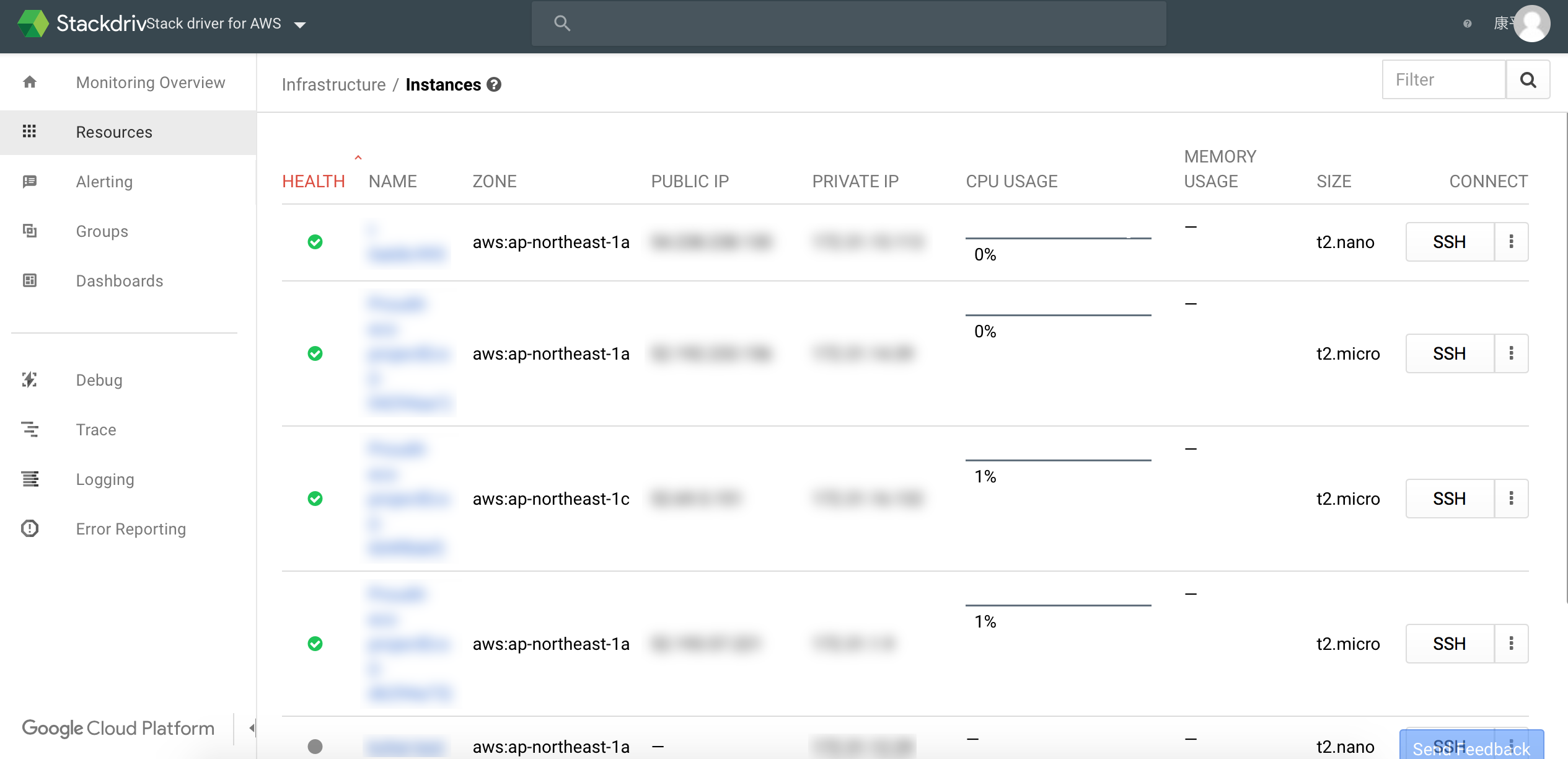Click the Groups icon in the sidebar

(29, 231)
